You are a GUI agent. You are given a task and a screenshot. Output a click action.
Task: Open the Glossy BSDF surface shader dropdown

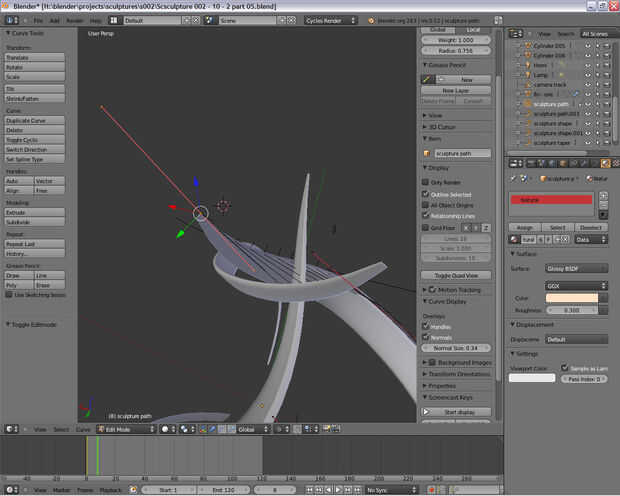pyautogui.click(x=576, y=268)
